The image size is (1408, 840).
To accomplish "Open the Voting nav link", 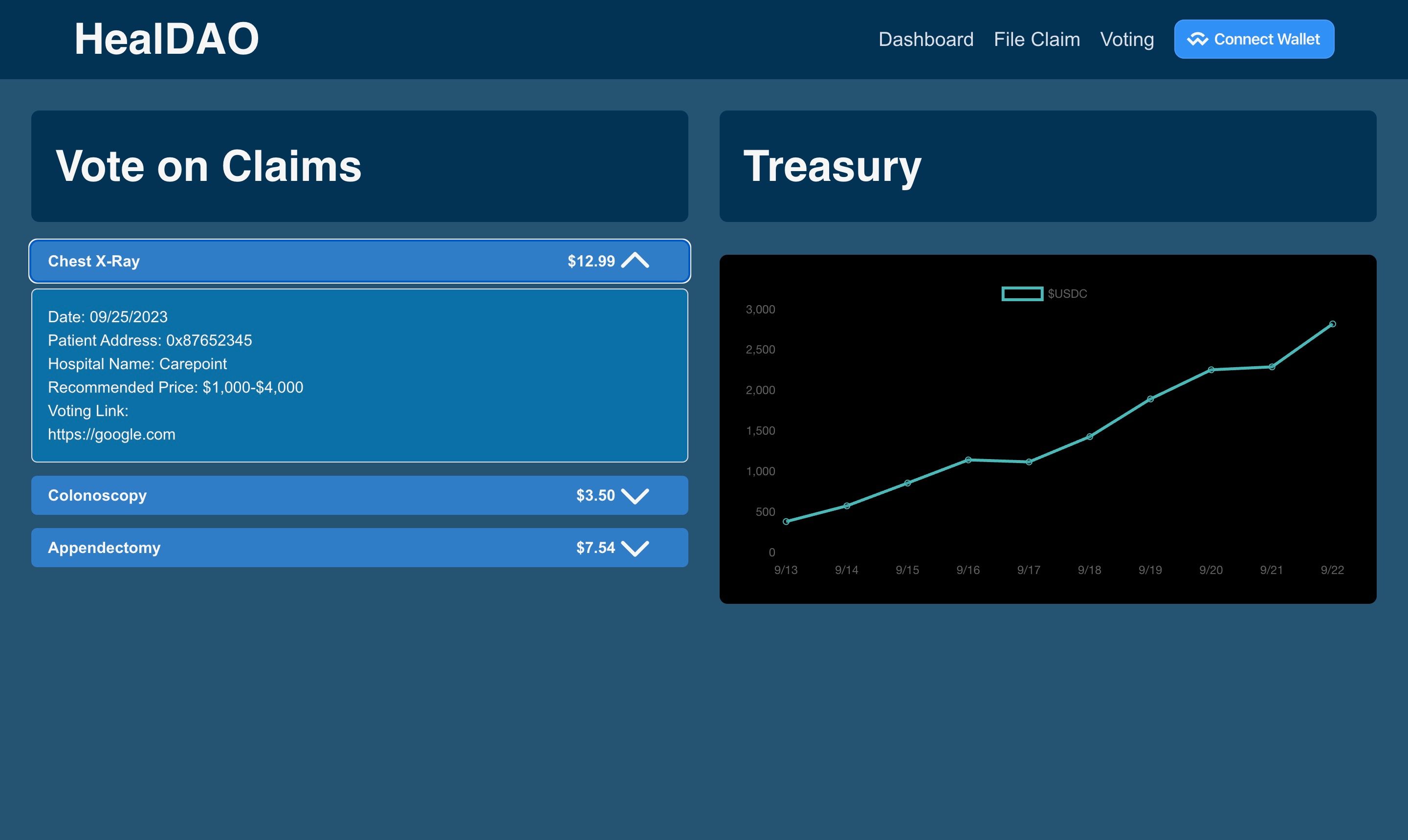I will [x=1127, y=39].
